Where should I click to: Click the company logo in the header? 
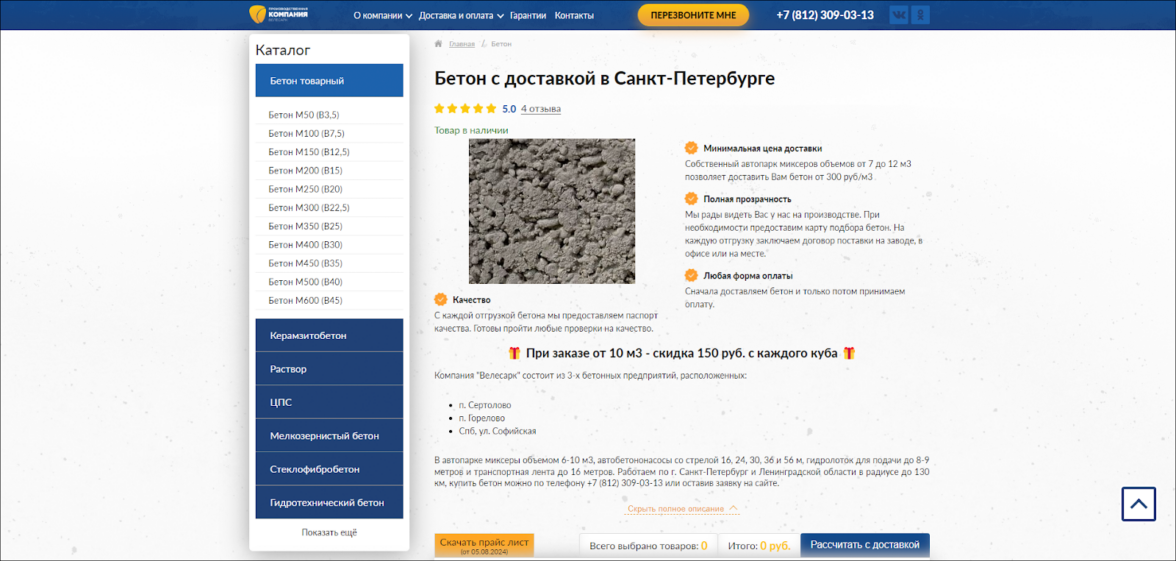(x=279, y=14)
